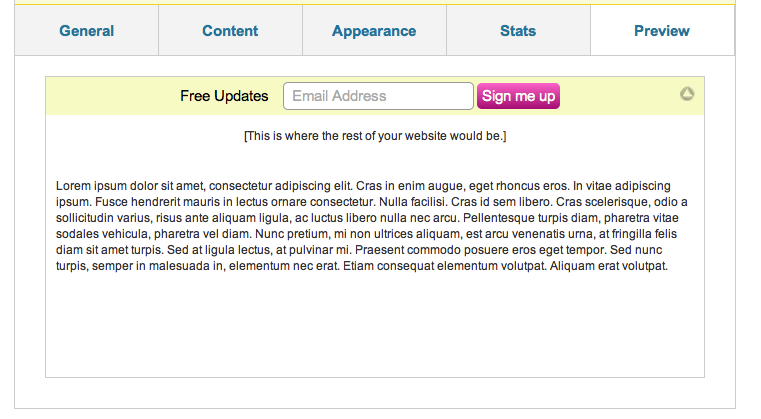Click 'Etiam consequat elementum volutpat' sentence
Viewport: 761px width, 419px height.
tap(444, 266)
